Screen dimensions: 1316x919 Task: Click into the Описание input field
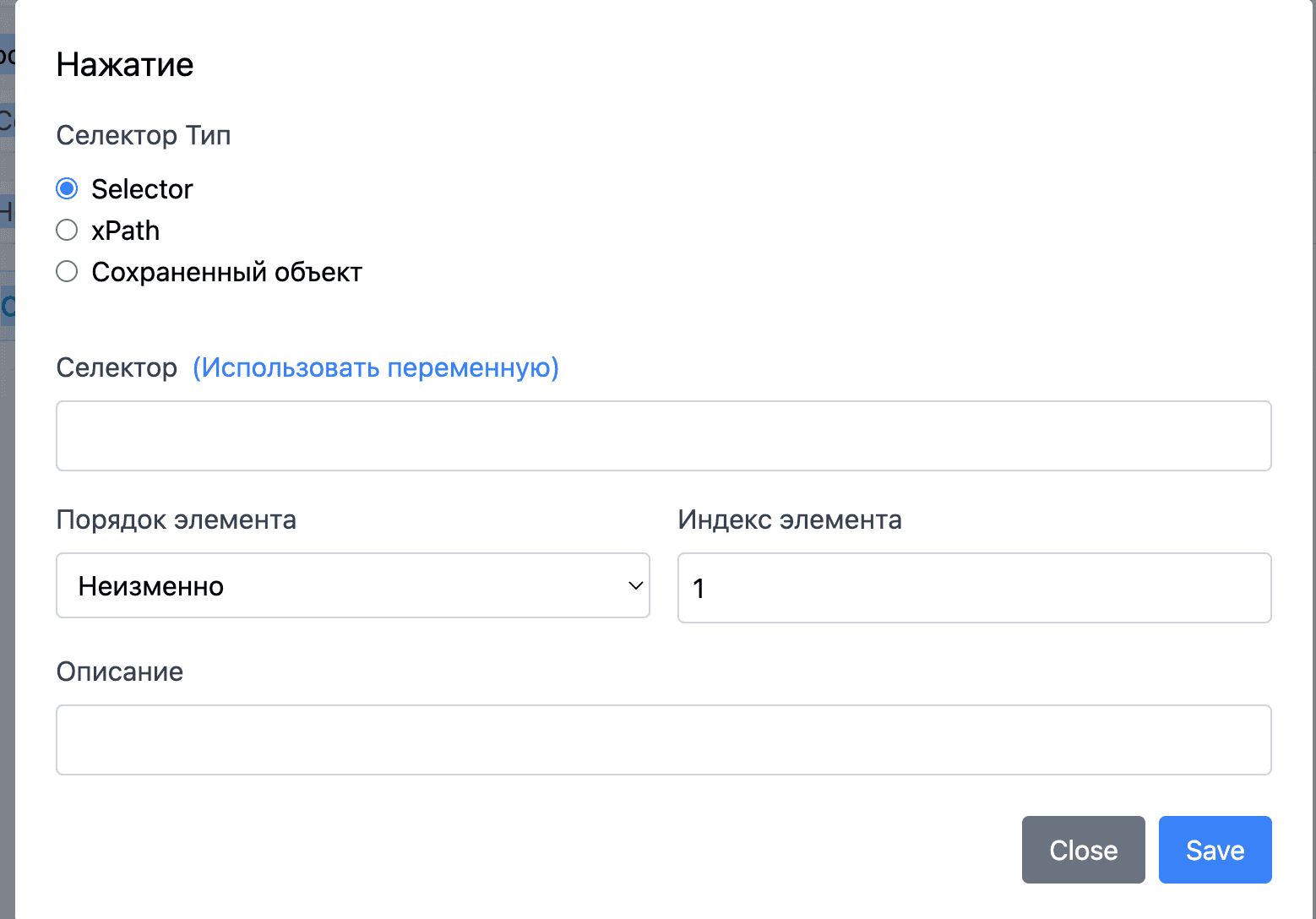click(x=663, y=740)
